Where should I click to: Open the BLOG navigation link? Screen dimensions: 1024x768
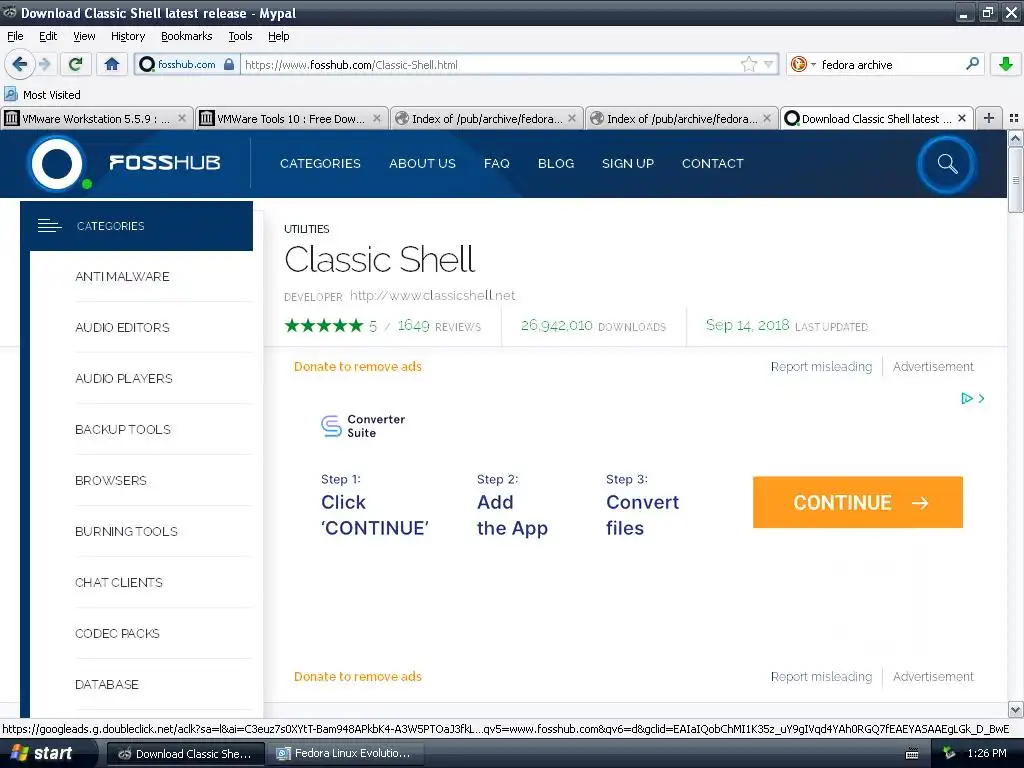coord(556,163)
